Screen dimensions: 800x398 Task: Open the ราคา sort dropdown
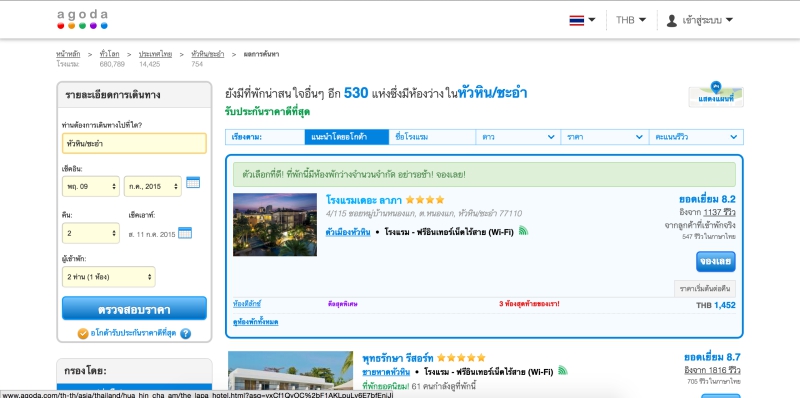coord(605,137)
